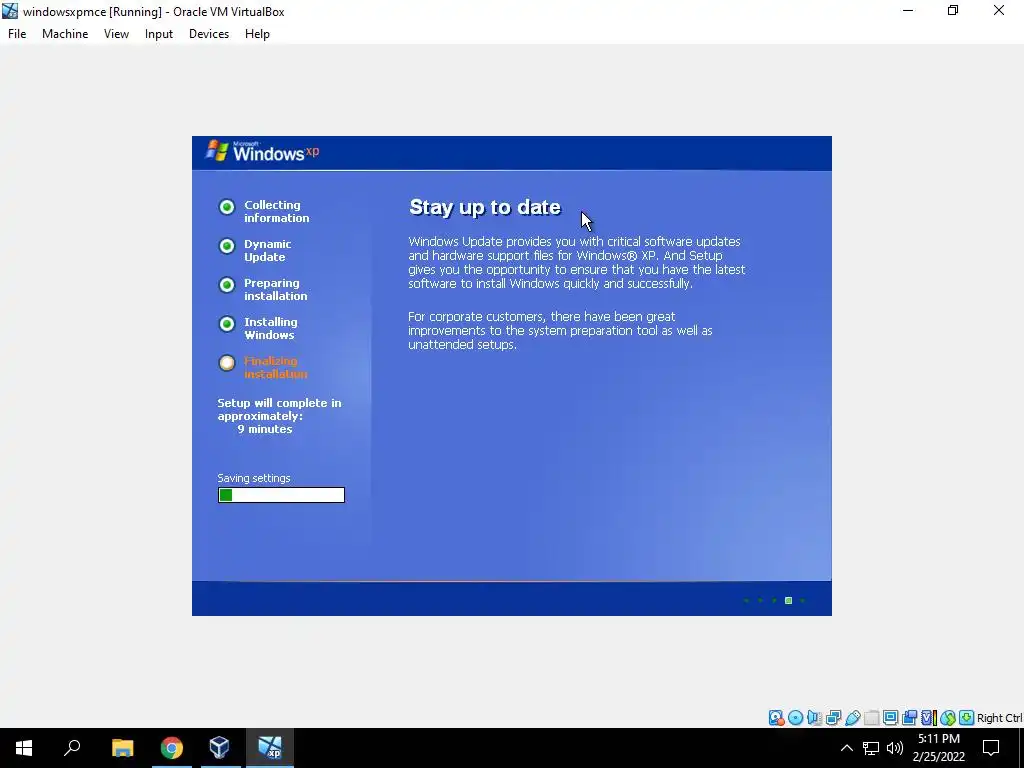Click the highlighted square slide indicator dot
The width and height of the screenshot is (1024, 768).
[788, 600]
